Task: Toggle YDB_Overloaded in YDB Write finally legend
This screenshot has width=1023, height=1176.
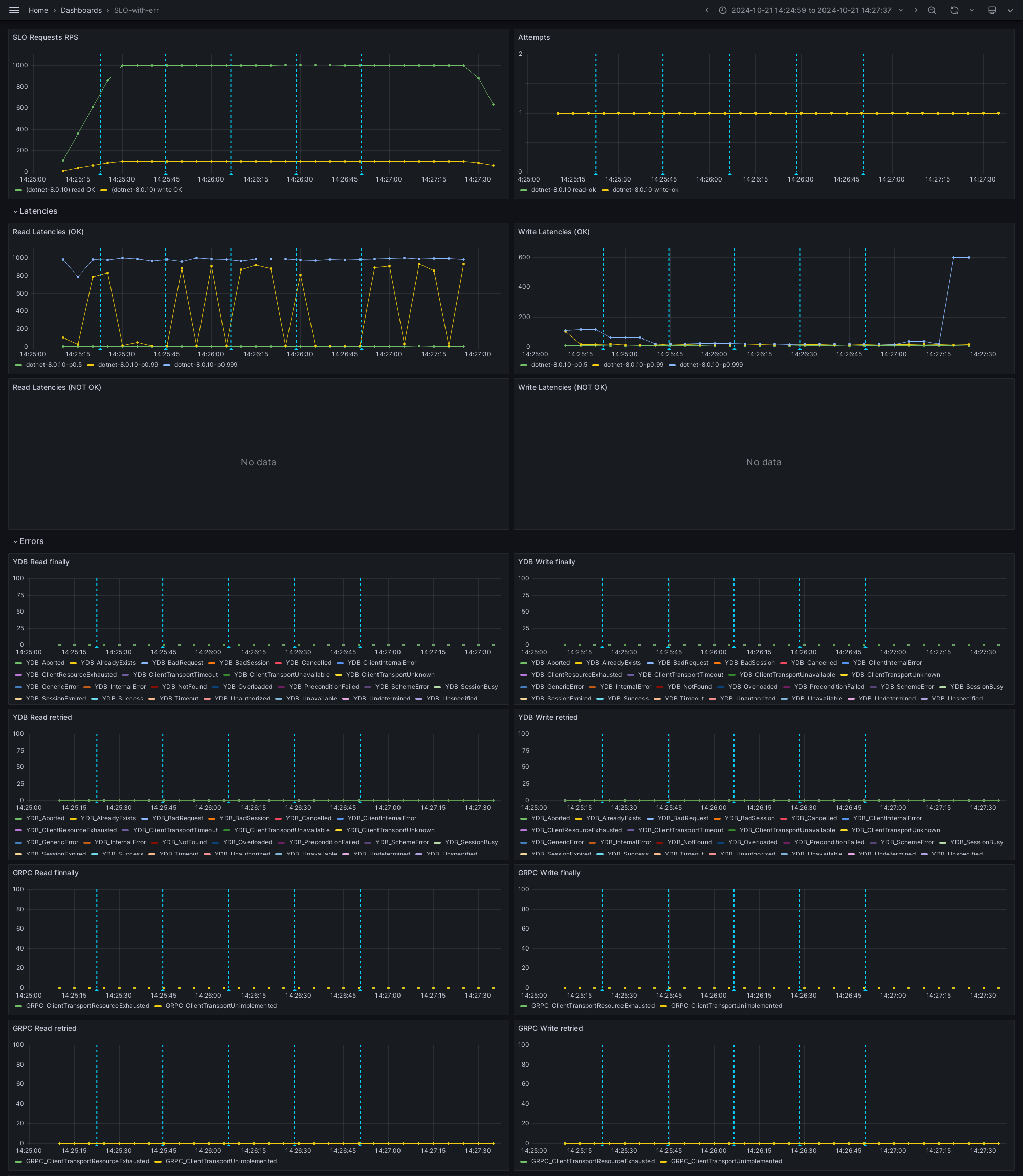Action: coord(752,687)
